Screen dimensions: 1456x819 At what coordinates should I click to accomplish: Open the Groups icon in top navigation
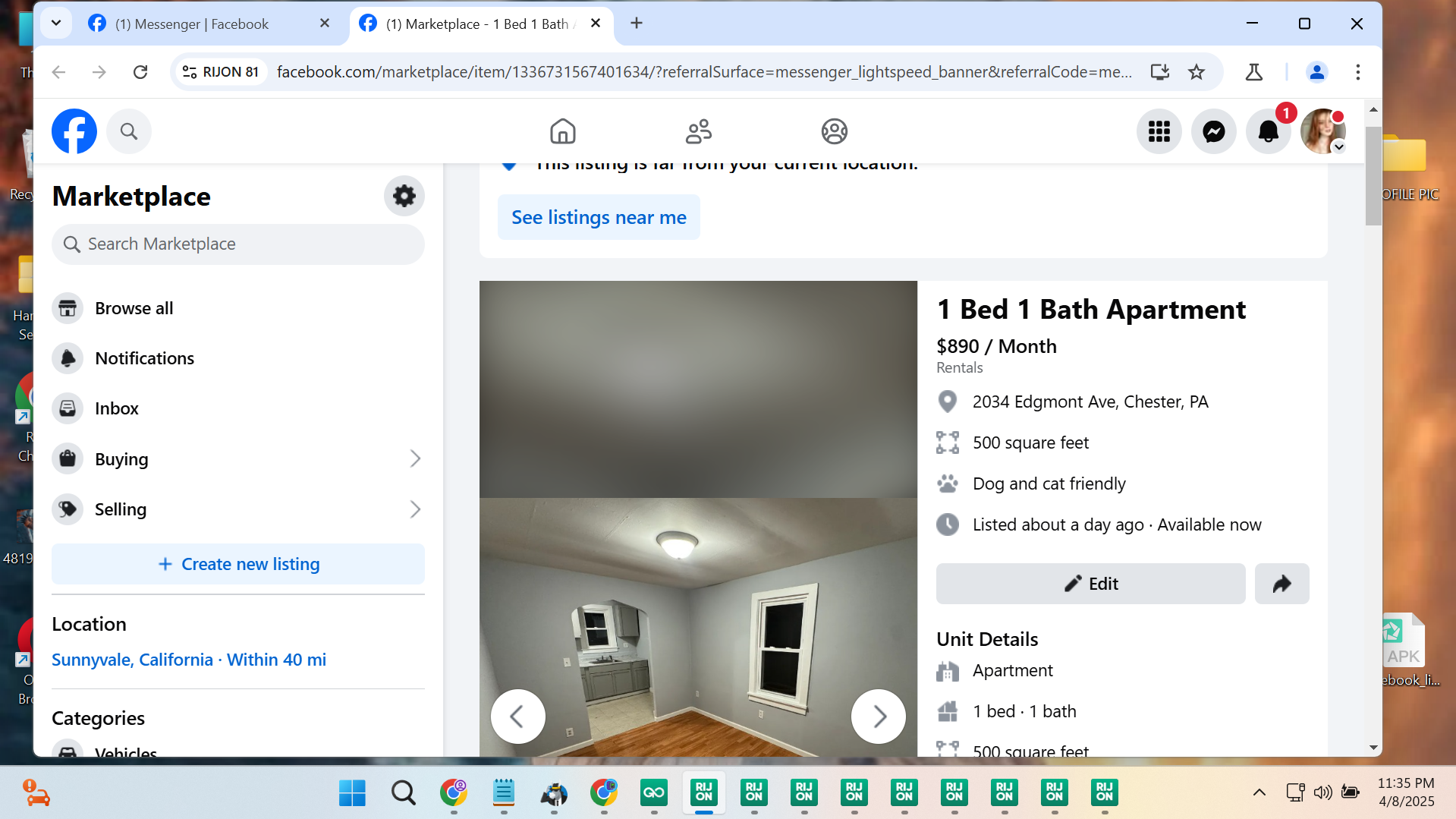tap(835, 131)
